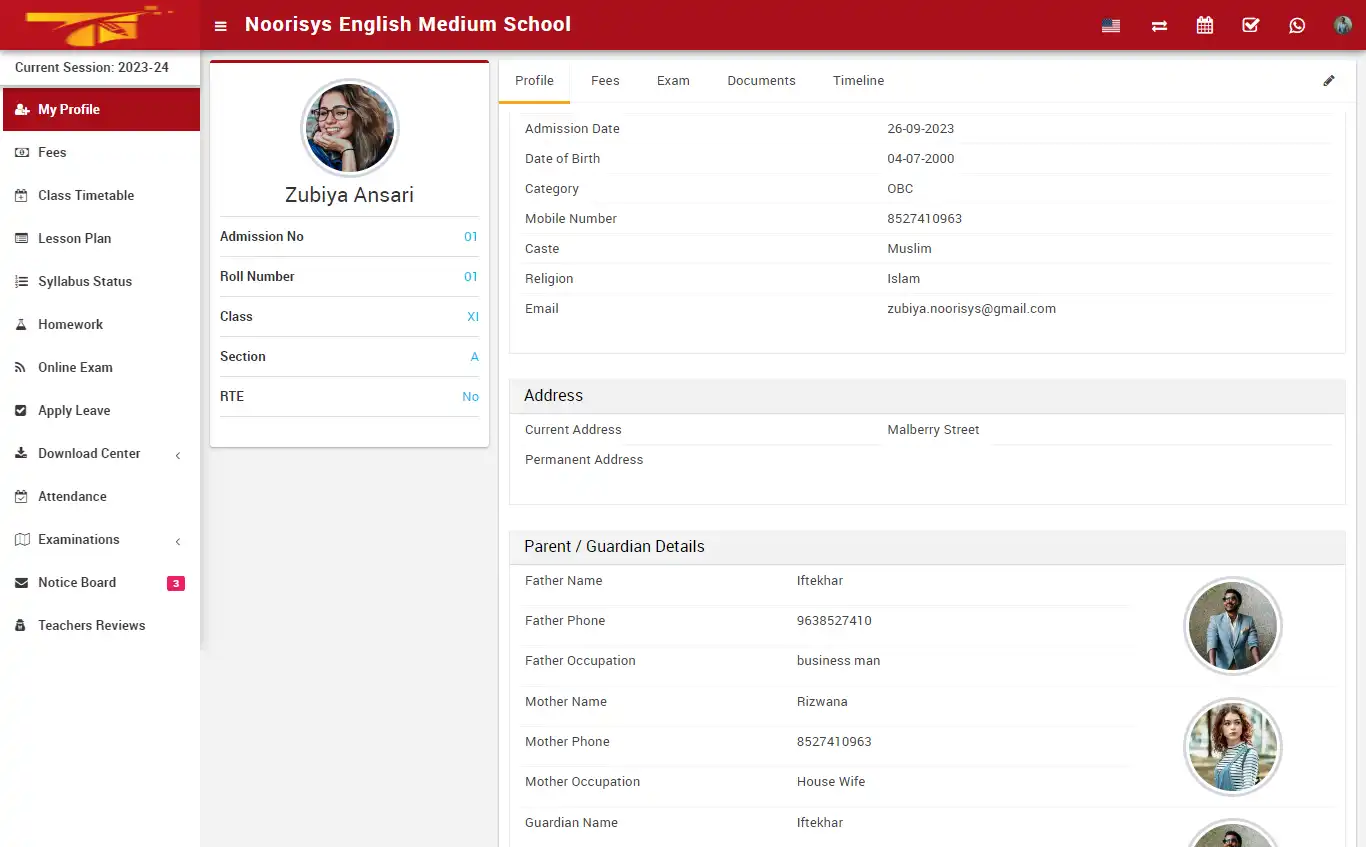Click the hamburger menu next to the school name
The height and width of the screenshot is (847, 1366).
(220, 25)
